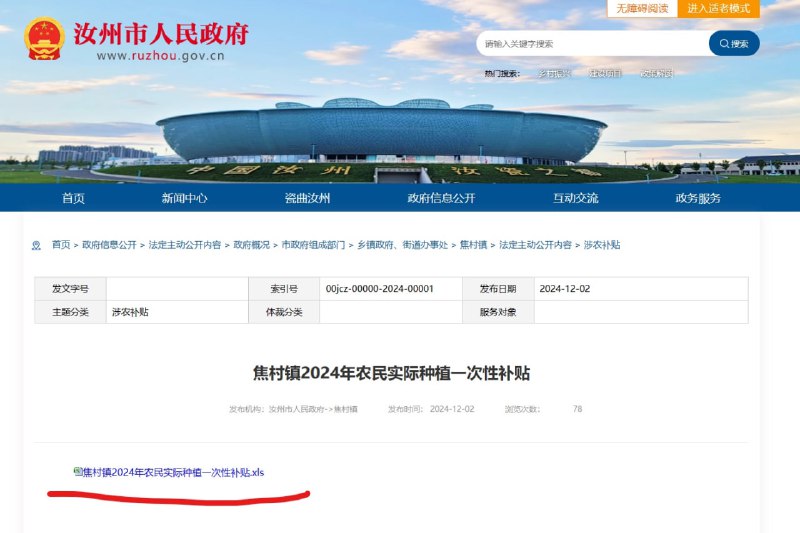Click the 涉农补贴 breadcrumb link
800x533 pixels.
(x=602, y=245)
